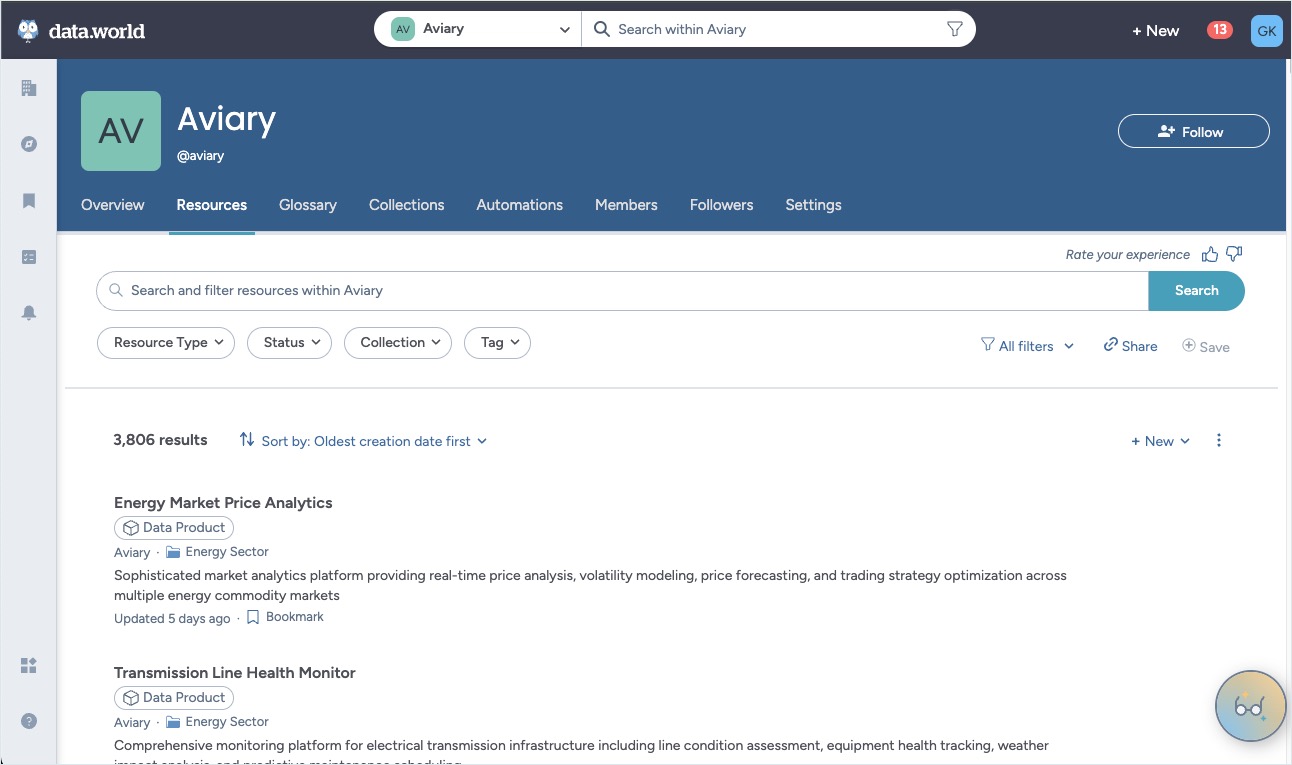Select the Resources tab
The image size is (1292, 765).
pyautogui.click(x=212, y=205)
